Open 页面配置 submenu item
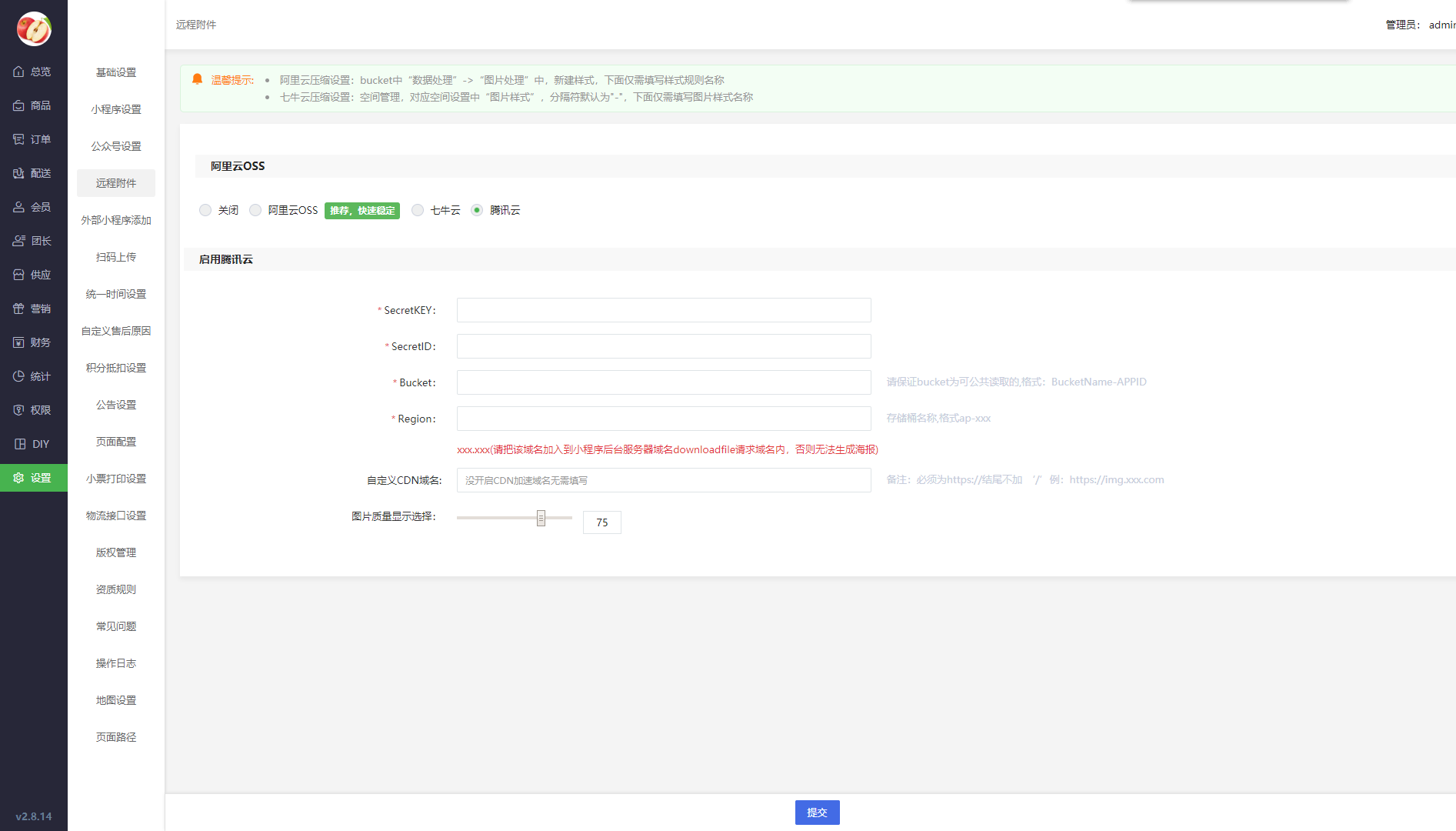Image resolution: width=1456 pixels, height=831 pixels. pos(116,442)
